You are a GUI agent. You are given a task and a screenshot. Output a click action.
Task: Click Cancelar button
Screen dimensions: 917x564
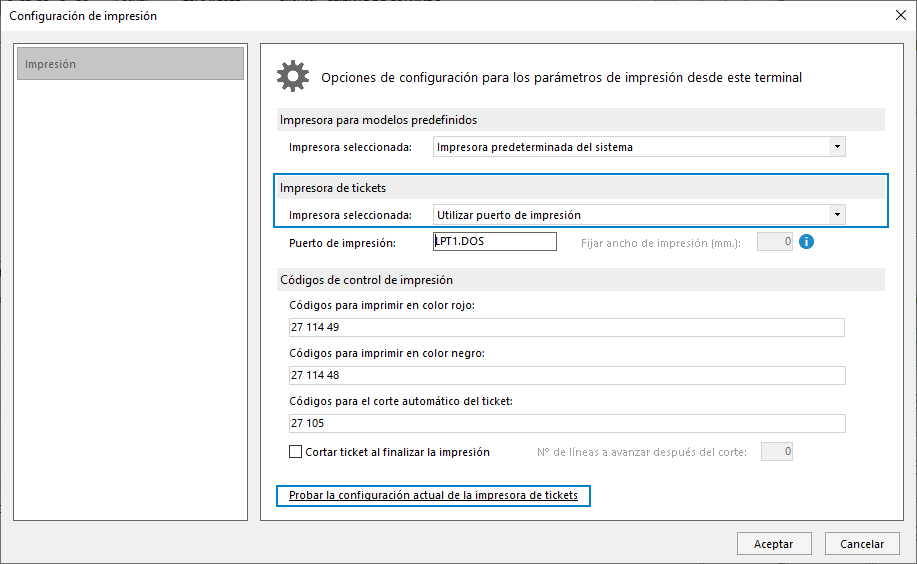coord(862,544)
